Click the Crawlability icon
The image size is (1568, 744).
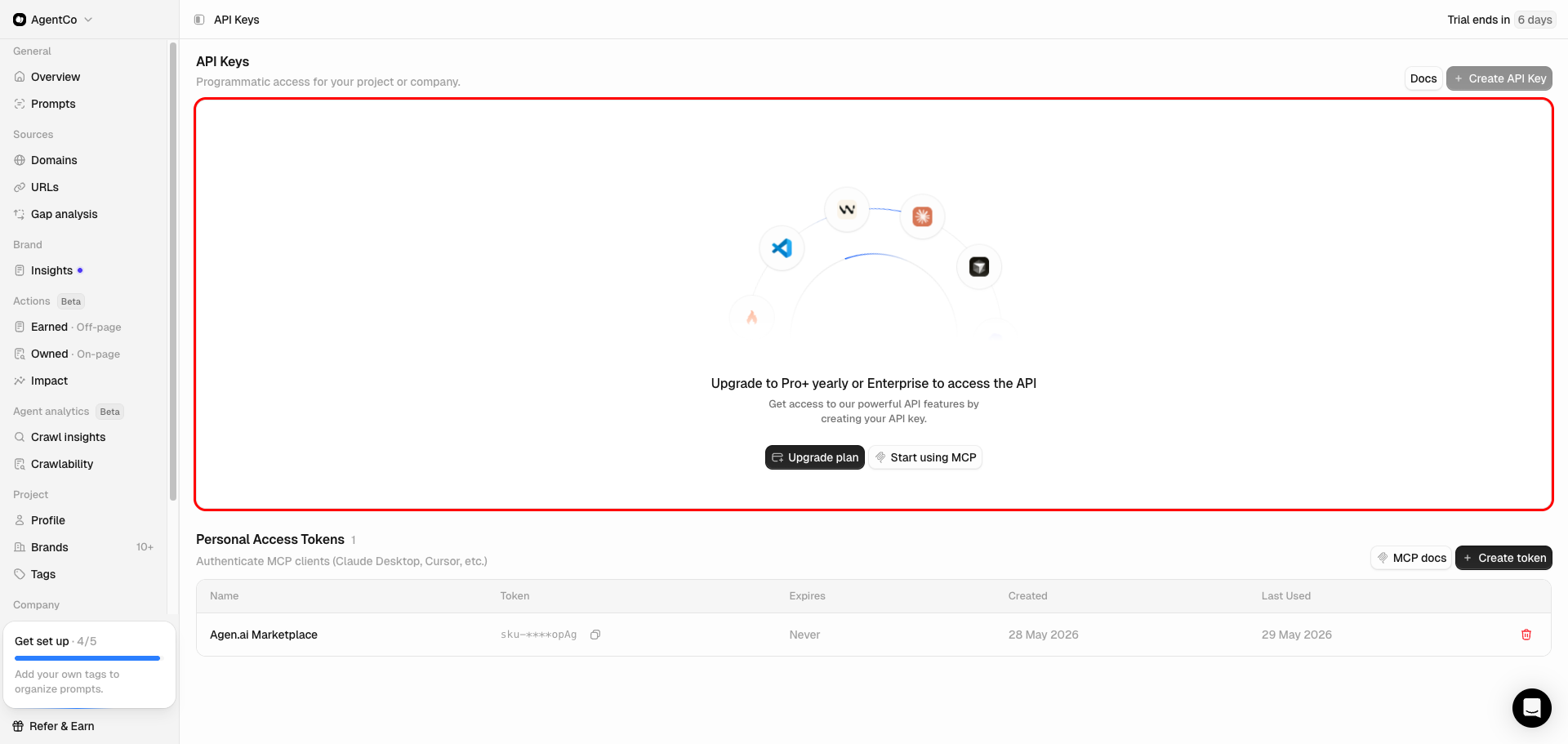(20, 464)
